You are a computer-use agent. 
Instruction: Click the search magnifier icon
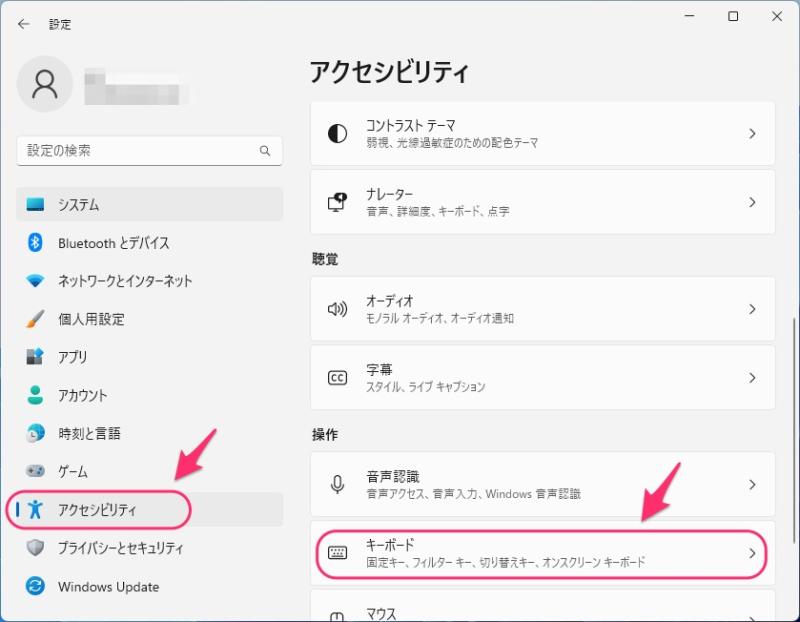(265, 151)
